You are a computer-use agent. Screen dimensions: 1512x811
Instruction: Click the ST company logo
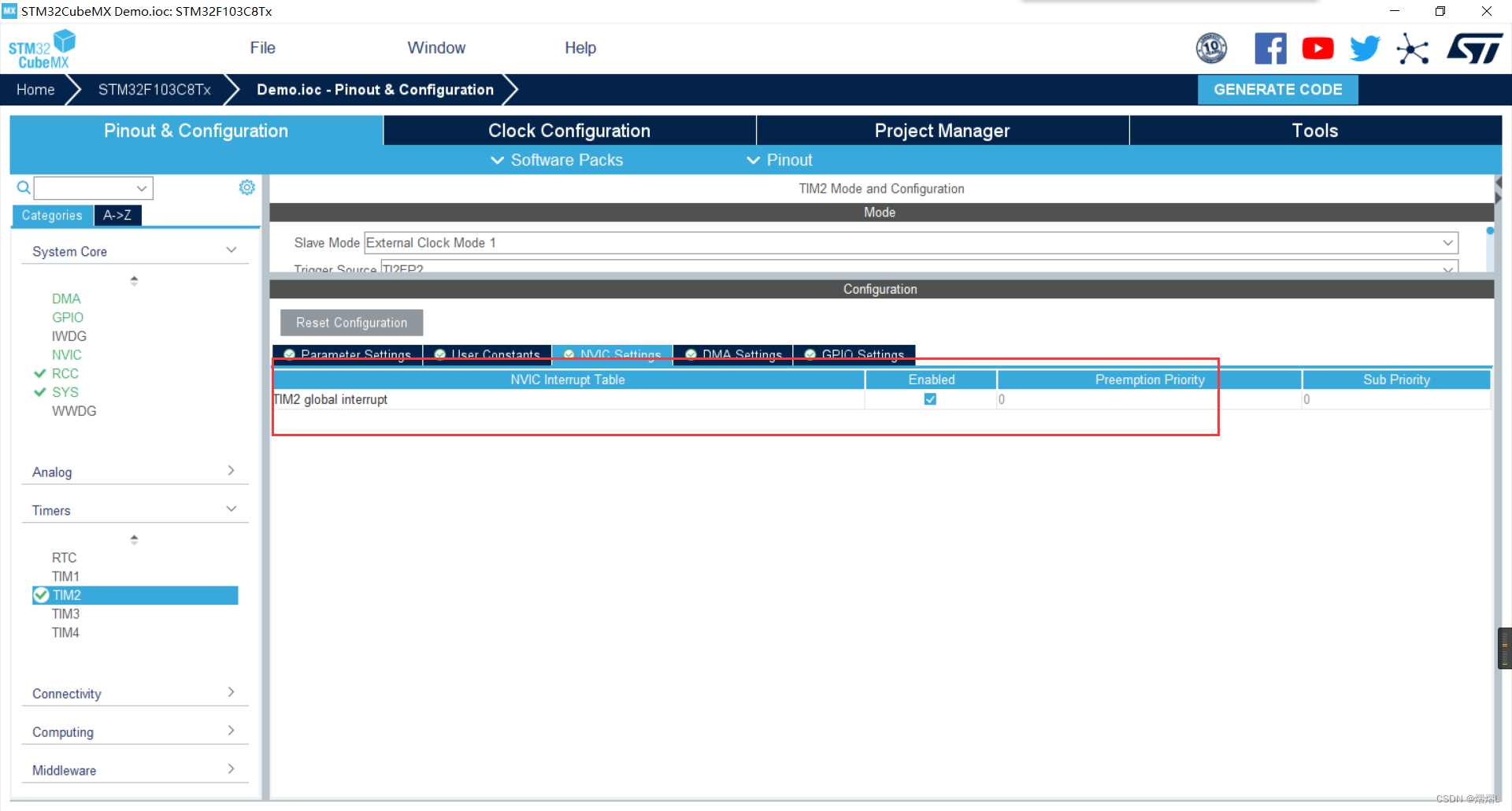(1474, 49)
